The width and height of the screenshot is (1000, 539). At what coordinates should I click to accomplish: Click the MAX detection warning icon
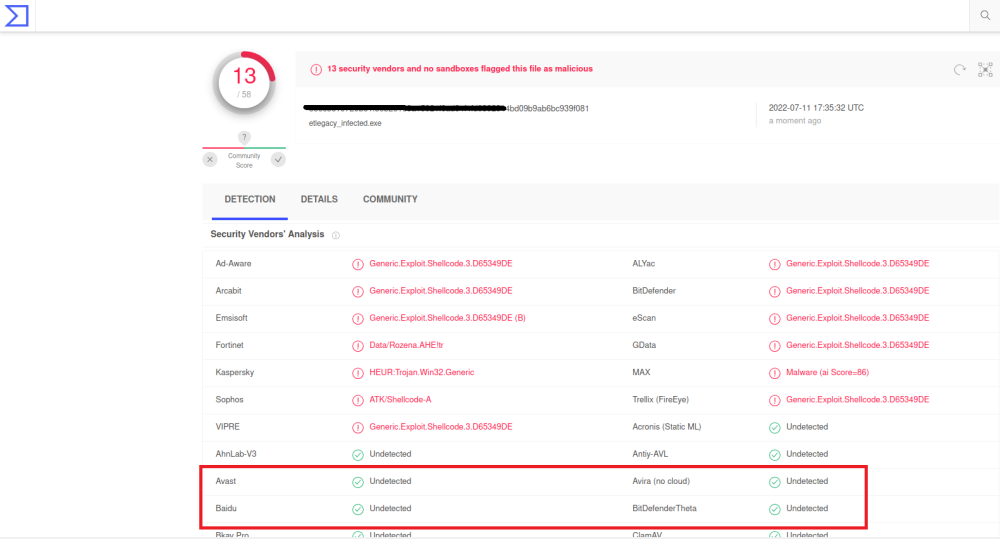pos(774,373)
